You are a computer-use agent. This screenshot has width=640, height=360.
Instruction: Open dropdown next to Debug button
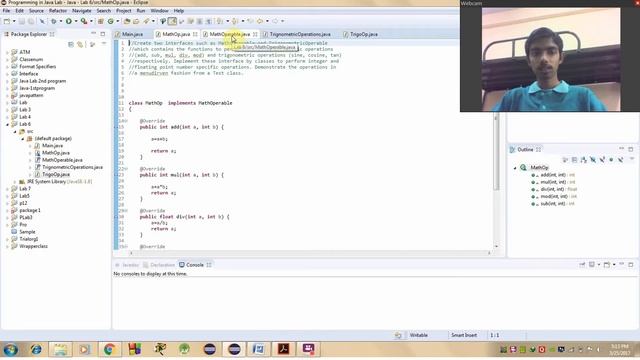click(x=61, y=21)
